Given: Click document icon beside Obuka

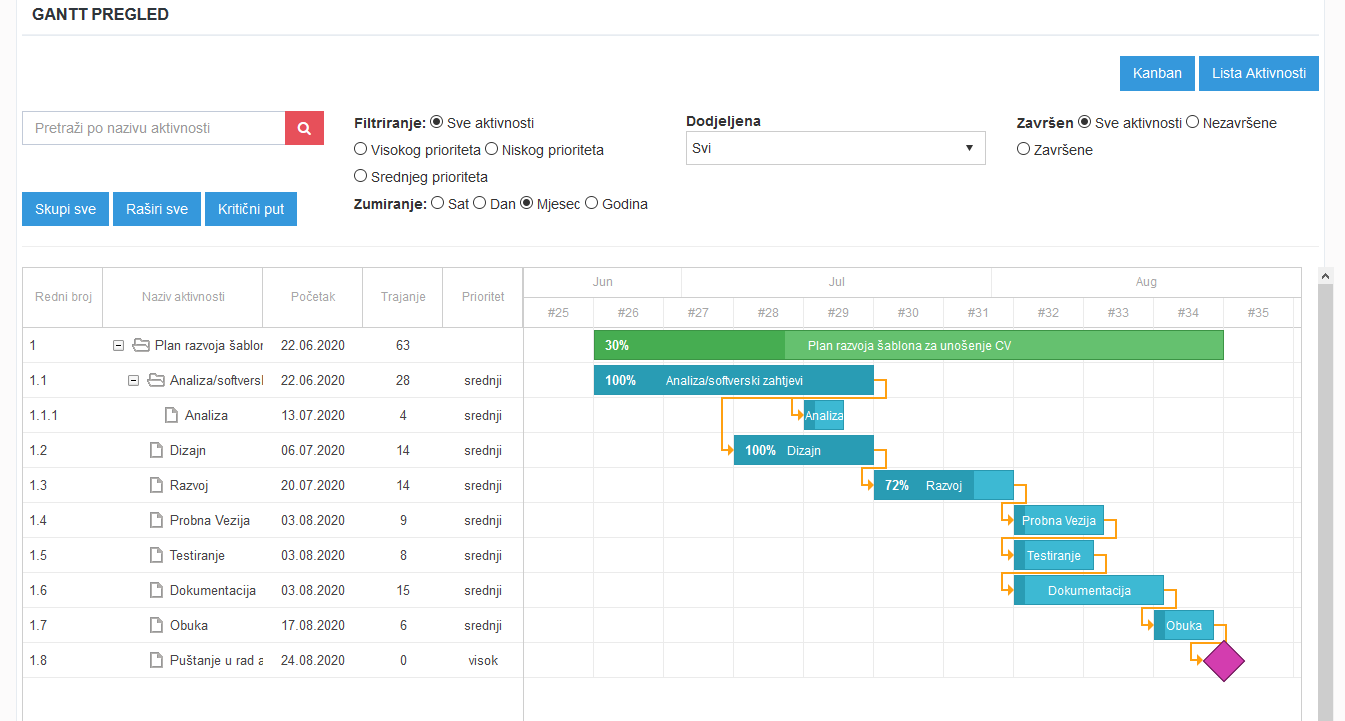Looking at the screenshot, I should (x=156, y=625).
